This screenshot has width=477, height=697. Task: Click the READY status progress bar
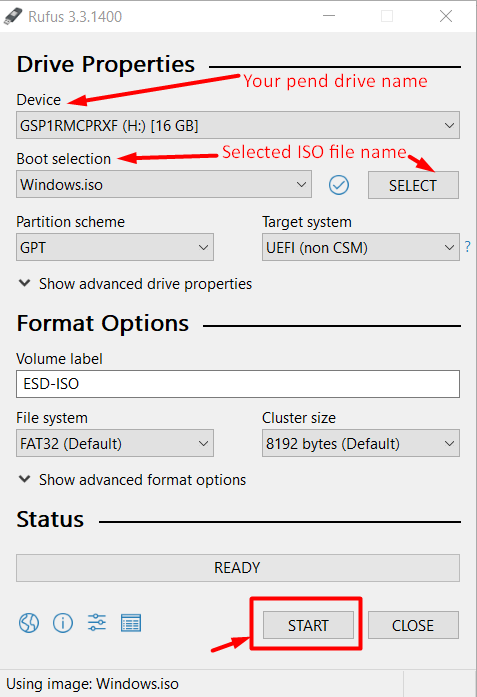point(238,568)
